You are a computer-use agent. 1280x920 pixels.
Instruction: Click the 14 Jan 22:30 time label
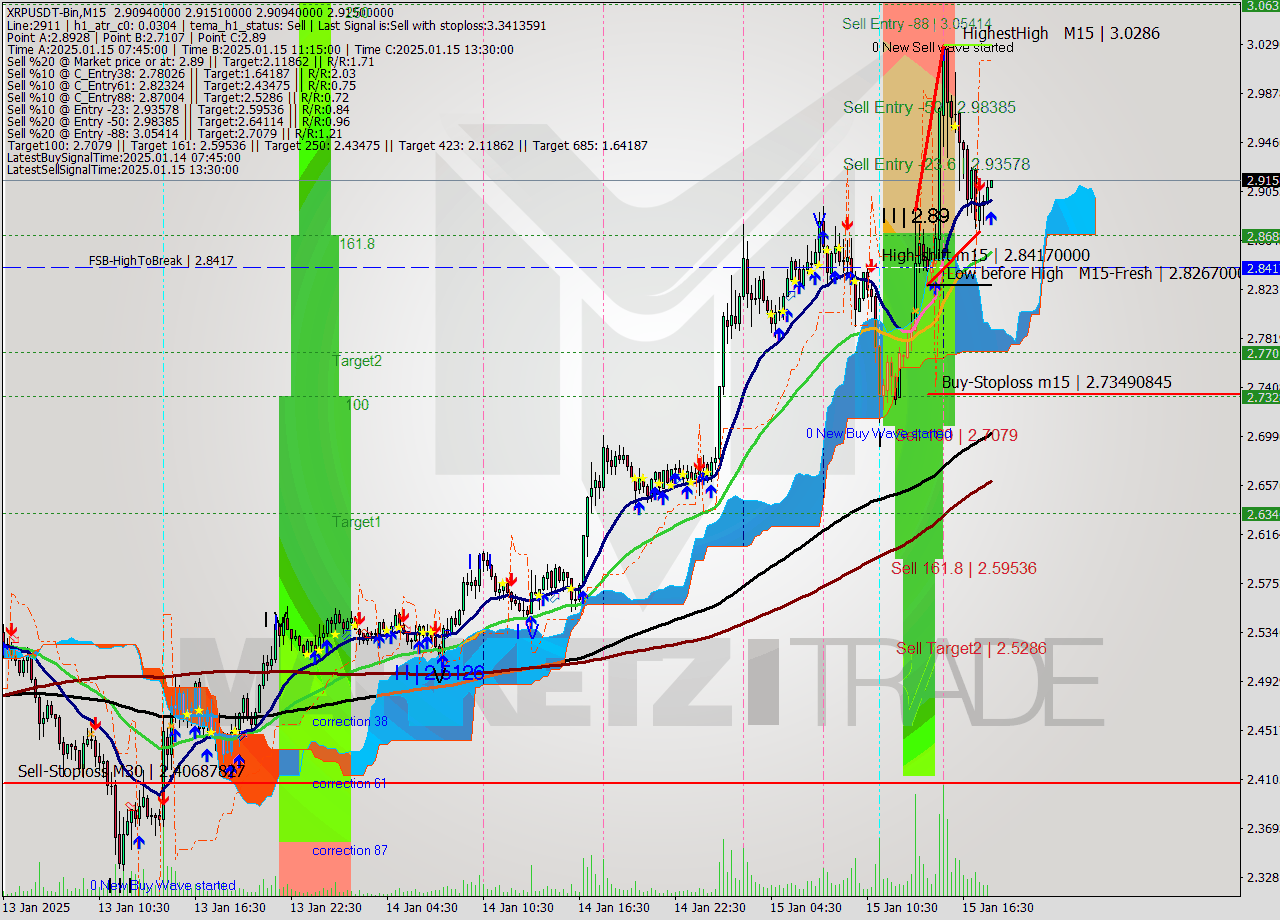point(710,907)
